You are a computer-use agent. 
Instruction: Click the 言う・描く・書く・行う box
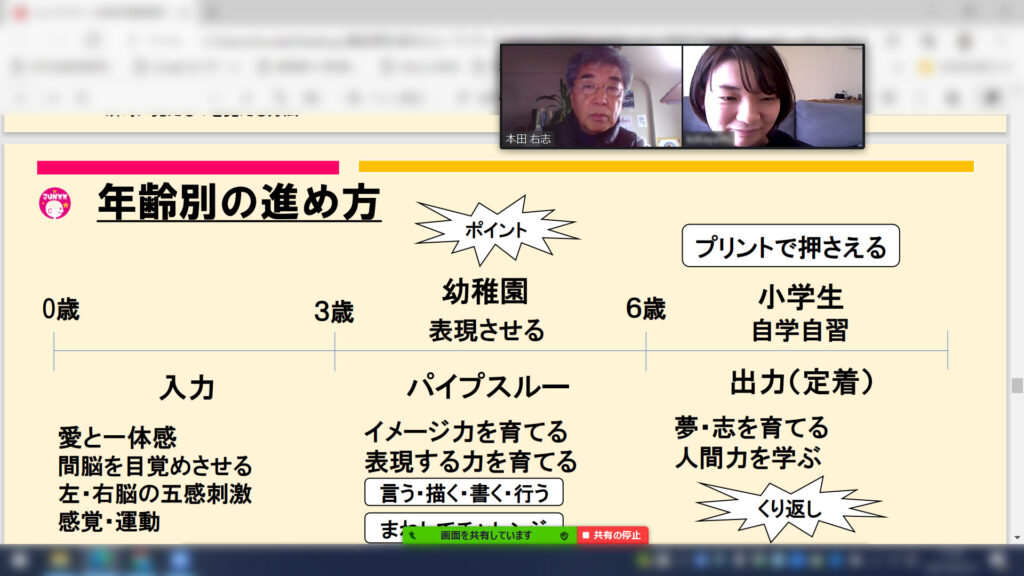click(463, 492)
